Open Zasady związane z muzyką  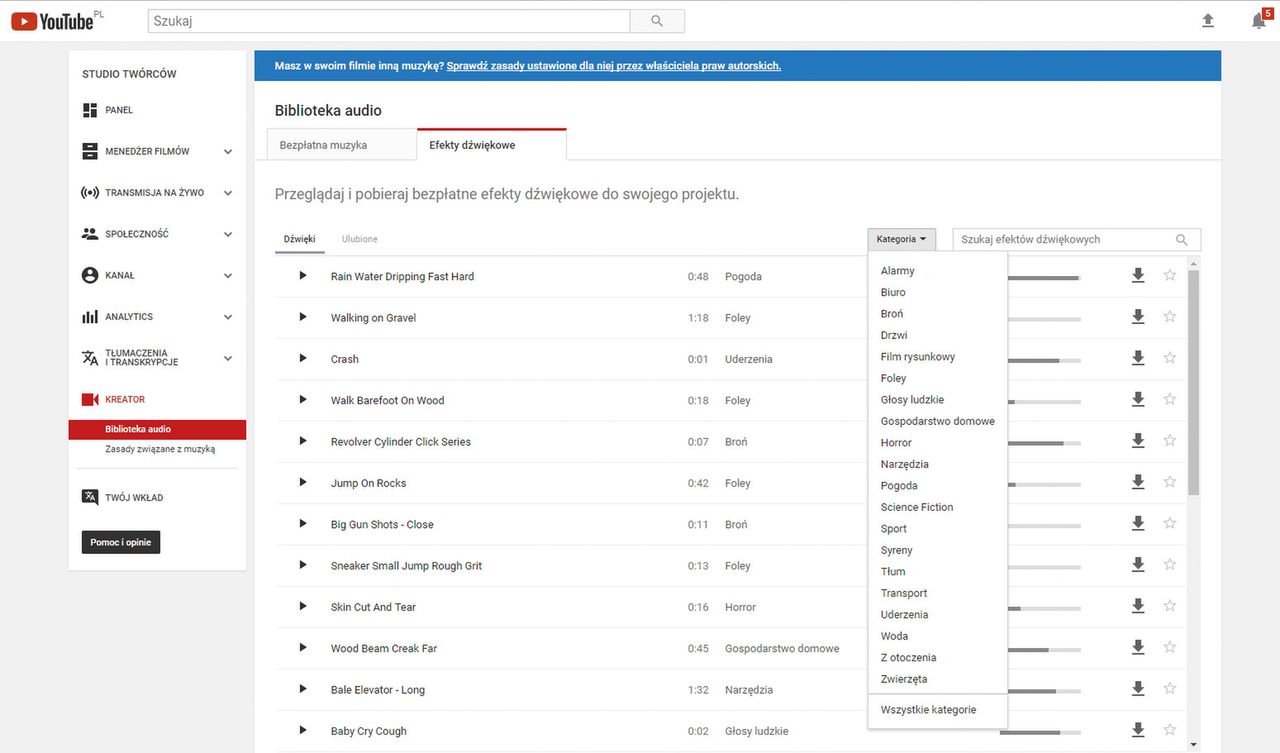[x=160, y=449]
